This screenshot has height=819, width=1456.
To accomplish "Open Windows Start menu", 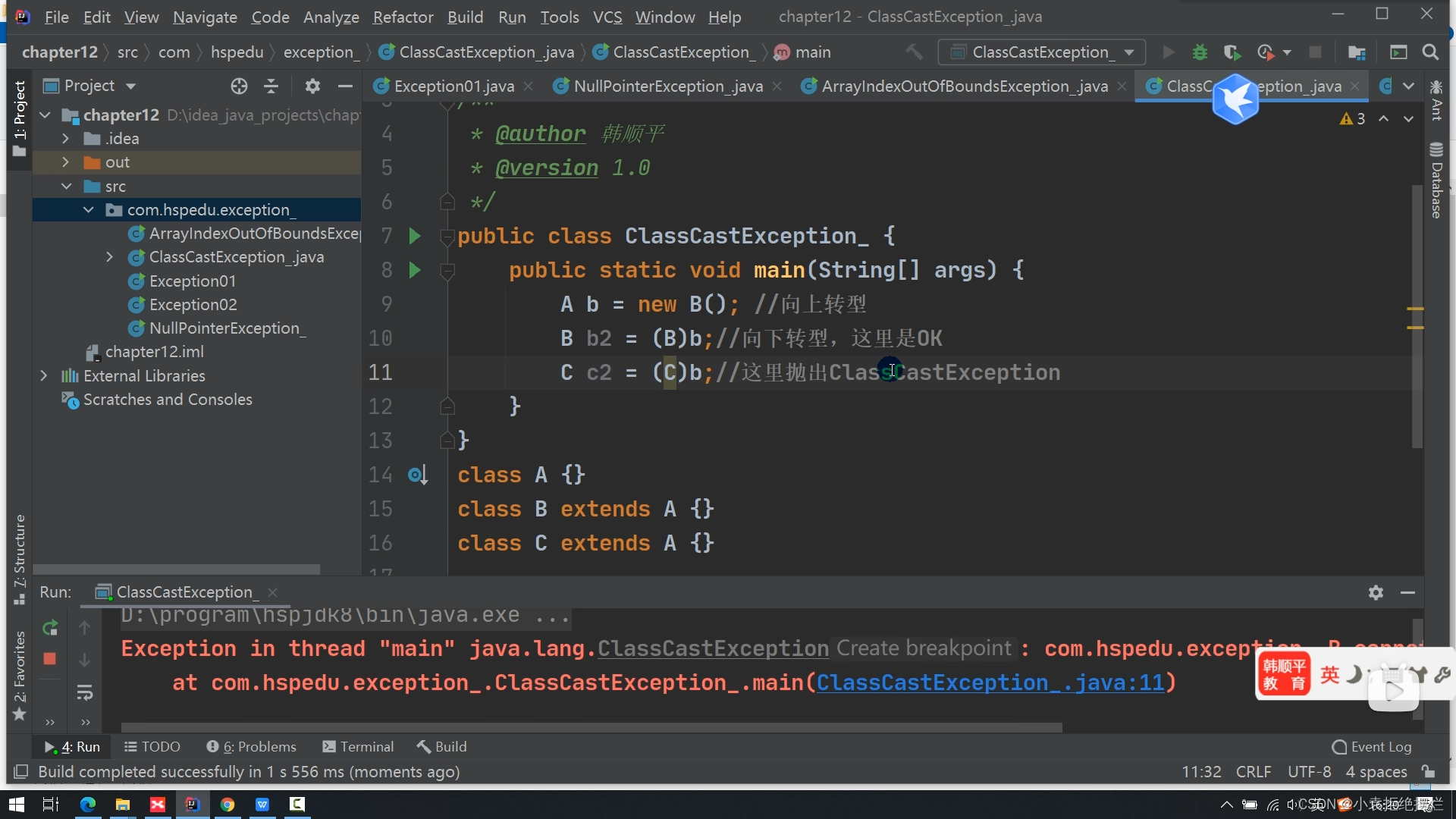I will [16, 804].
